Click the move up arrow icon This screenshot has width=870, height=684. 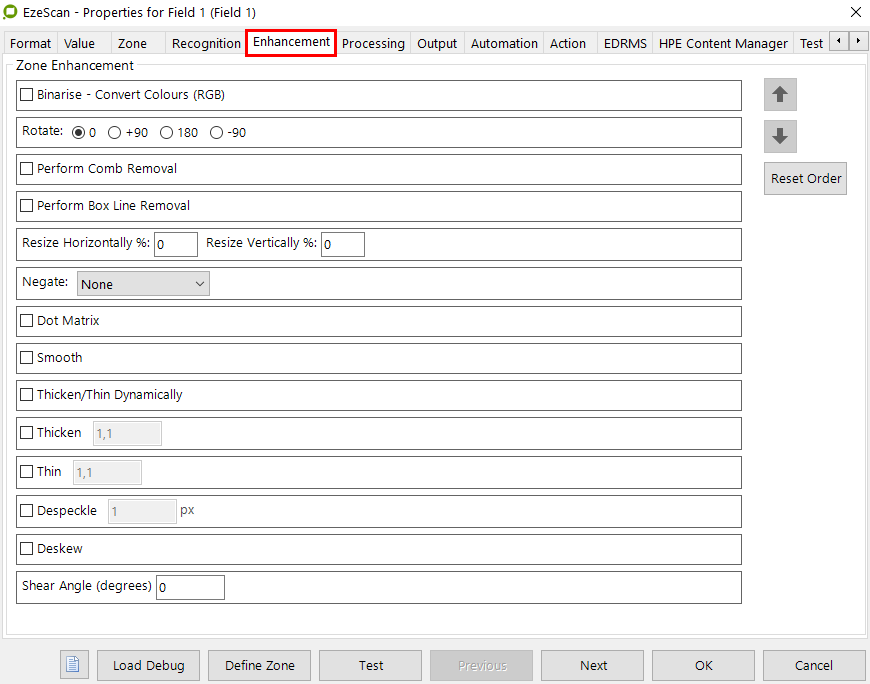780,95
